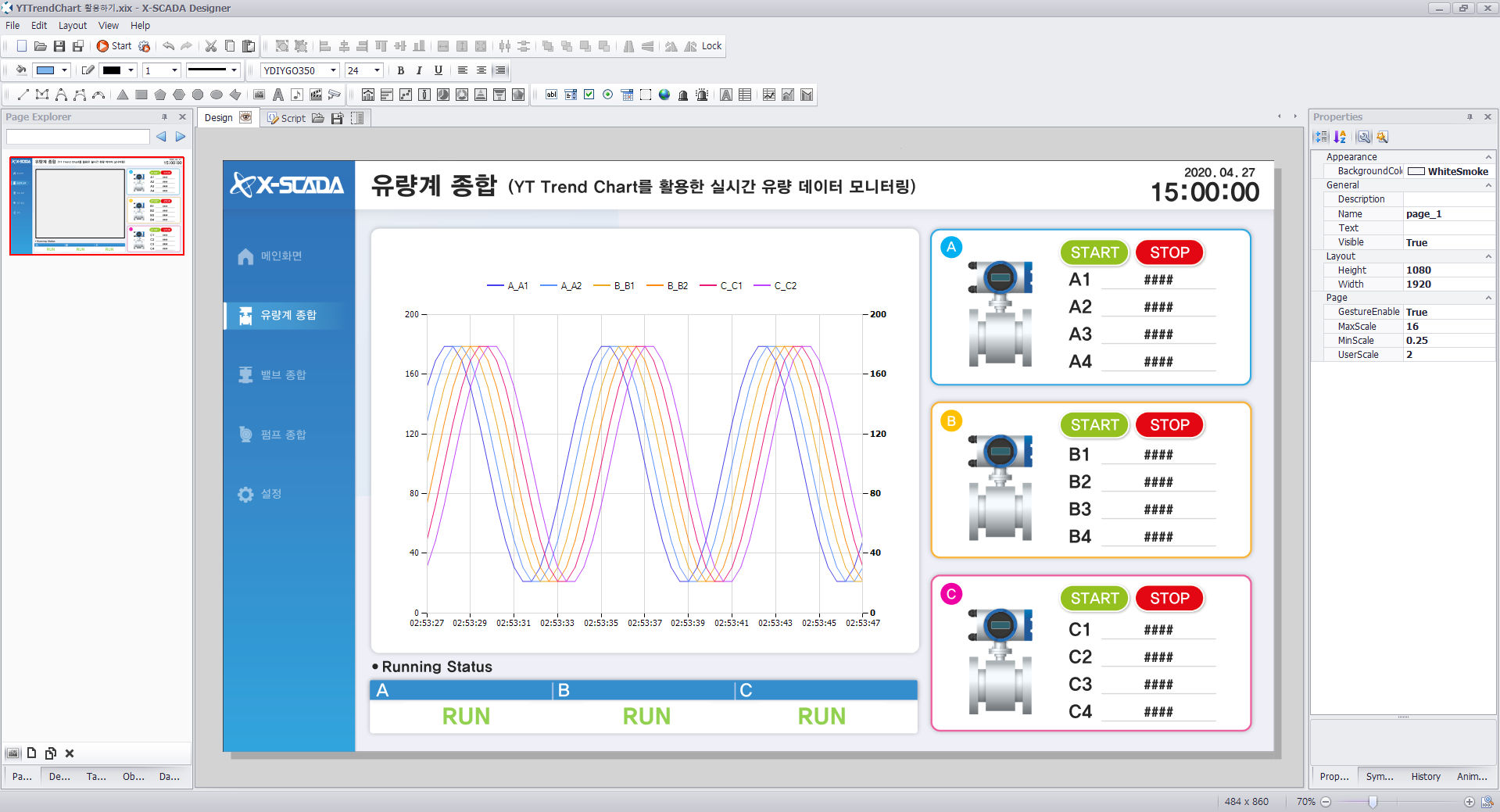Open the View menu
1500x812 pixels.
coord(109,26)
